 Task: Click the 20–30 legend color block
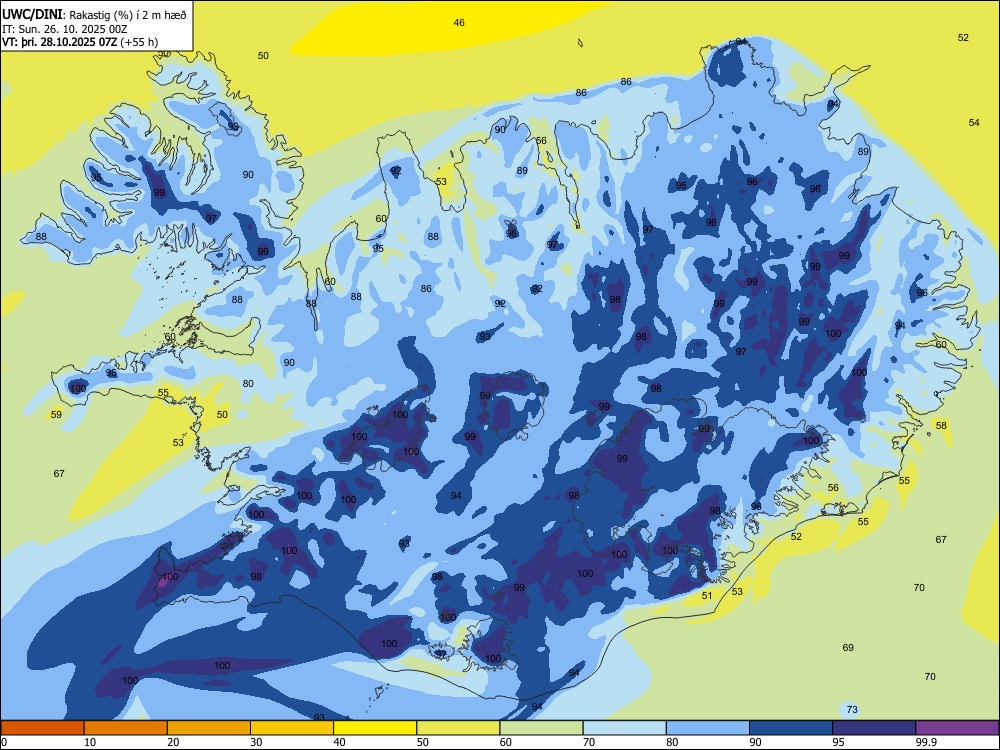coord(209,728)
